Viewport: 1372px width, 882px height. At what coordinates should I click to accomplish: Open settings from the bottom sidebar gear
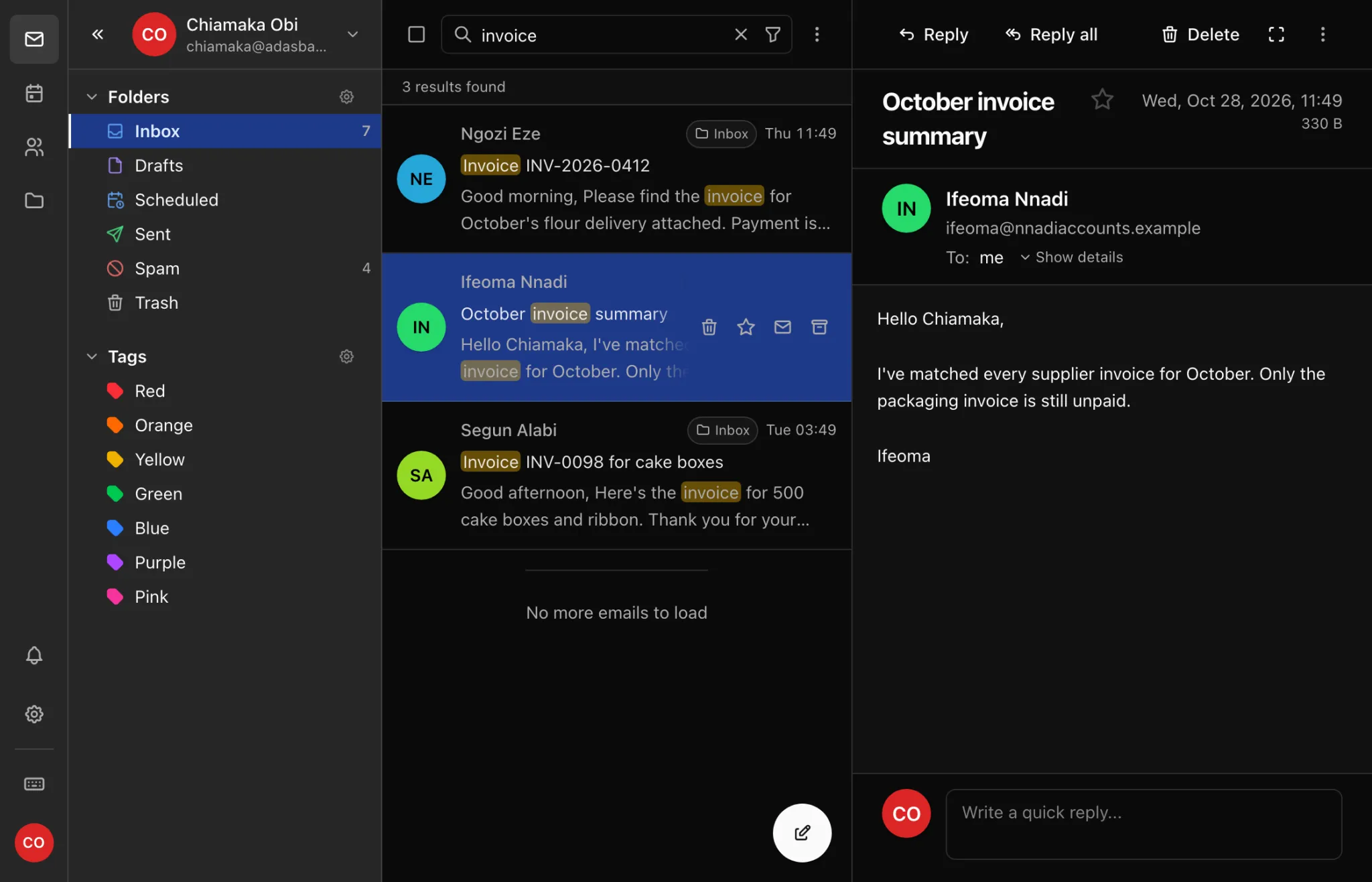34,714
